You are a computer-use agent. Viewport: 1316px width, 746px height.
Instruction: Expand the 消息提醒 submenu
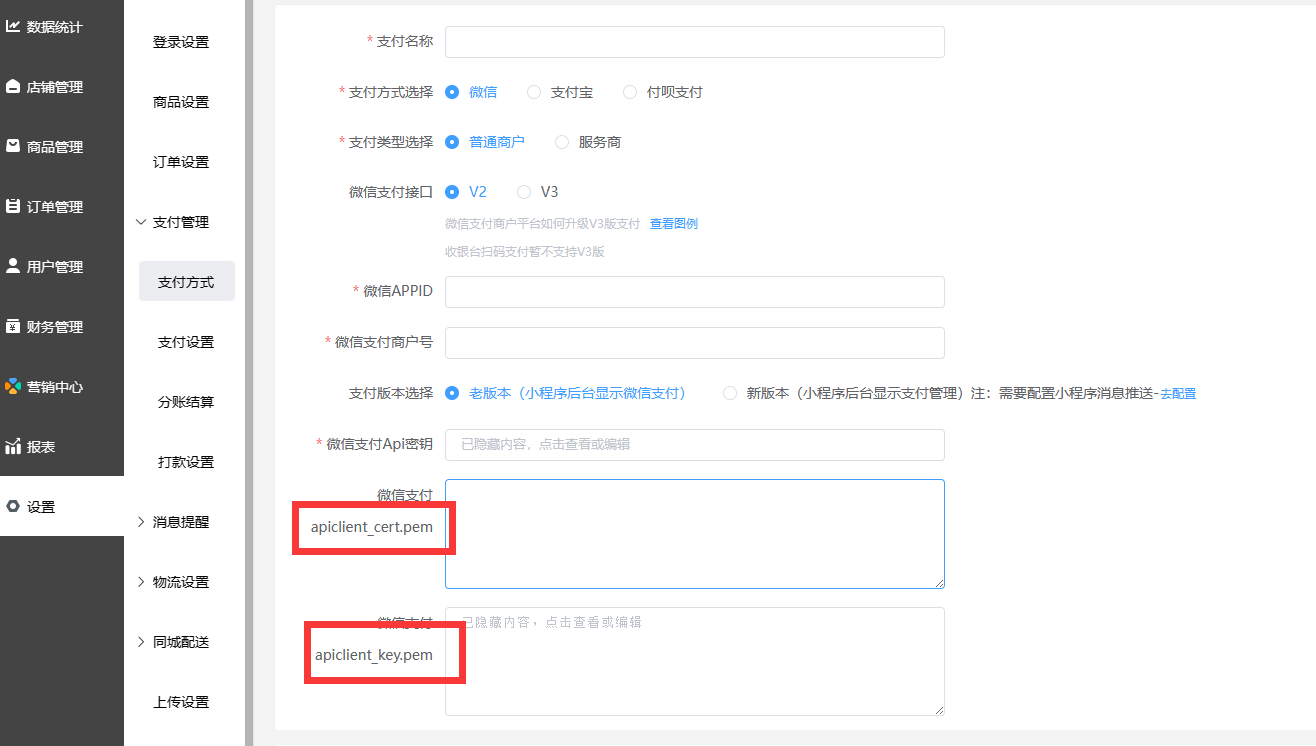point(181,522)
